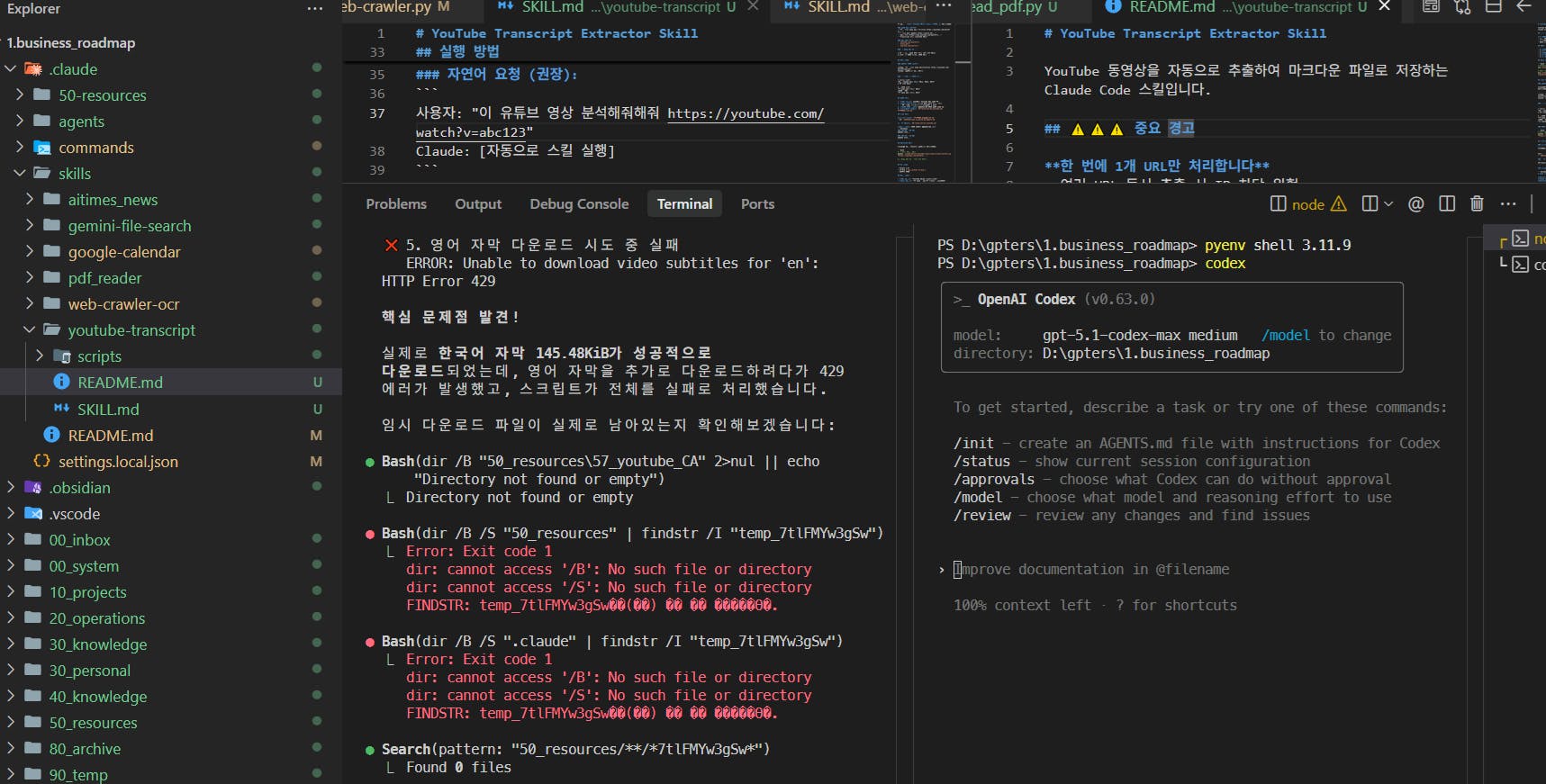Open the split terminal dropdown arrow
This screenshot has height=784, width=1546.
[1388, 204]
